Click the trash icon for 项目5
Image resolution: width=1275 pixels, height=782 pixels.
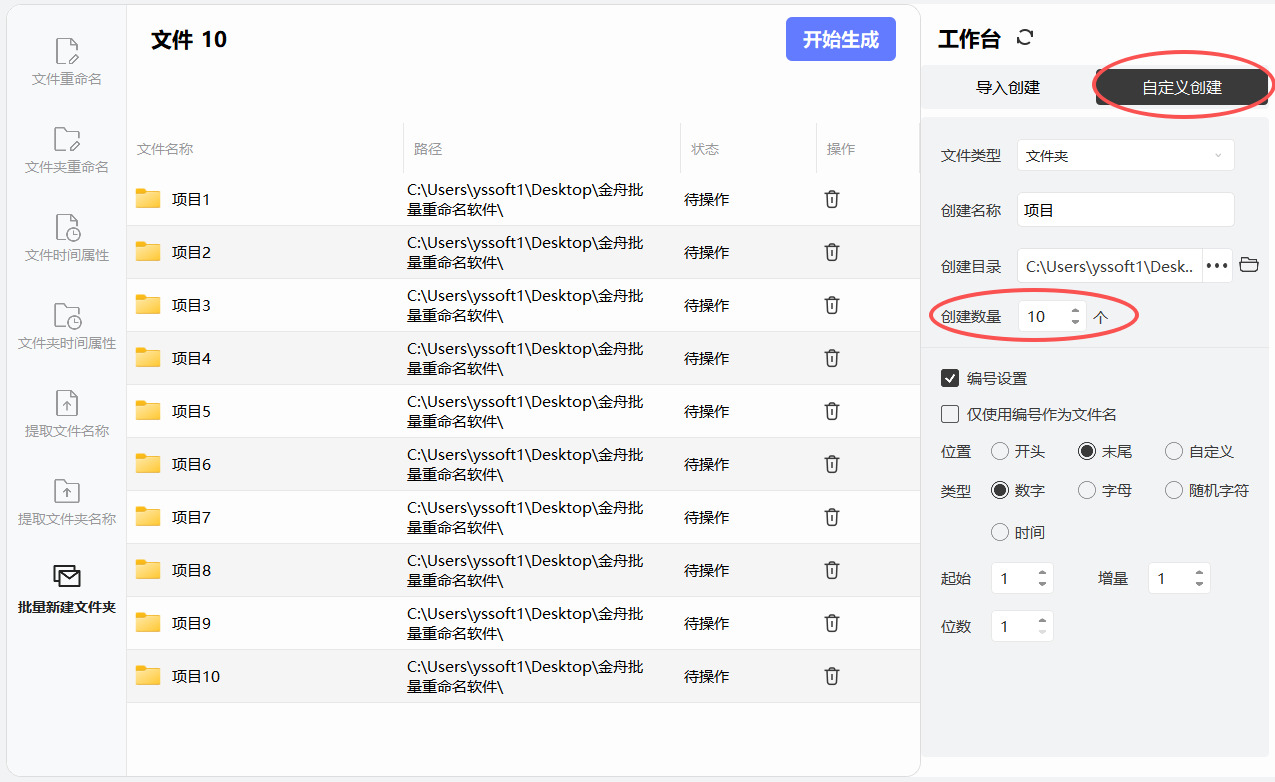coord(831,411)
